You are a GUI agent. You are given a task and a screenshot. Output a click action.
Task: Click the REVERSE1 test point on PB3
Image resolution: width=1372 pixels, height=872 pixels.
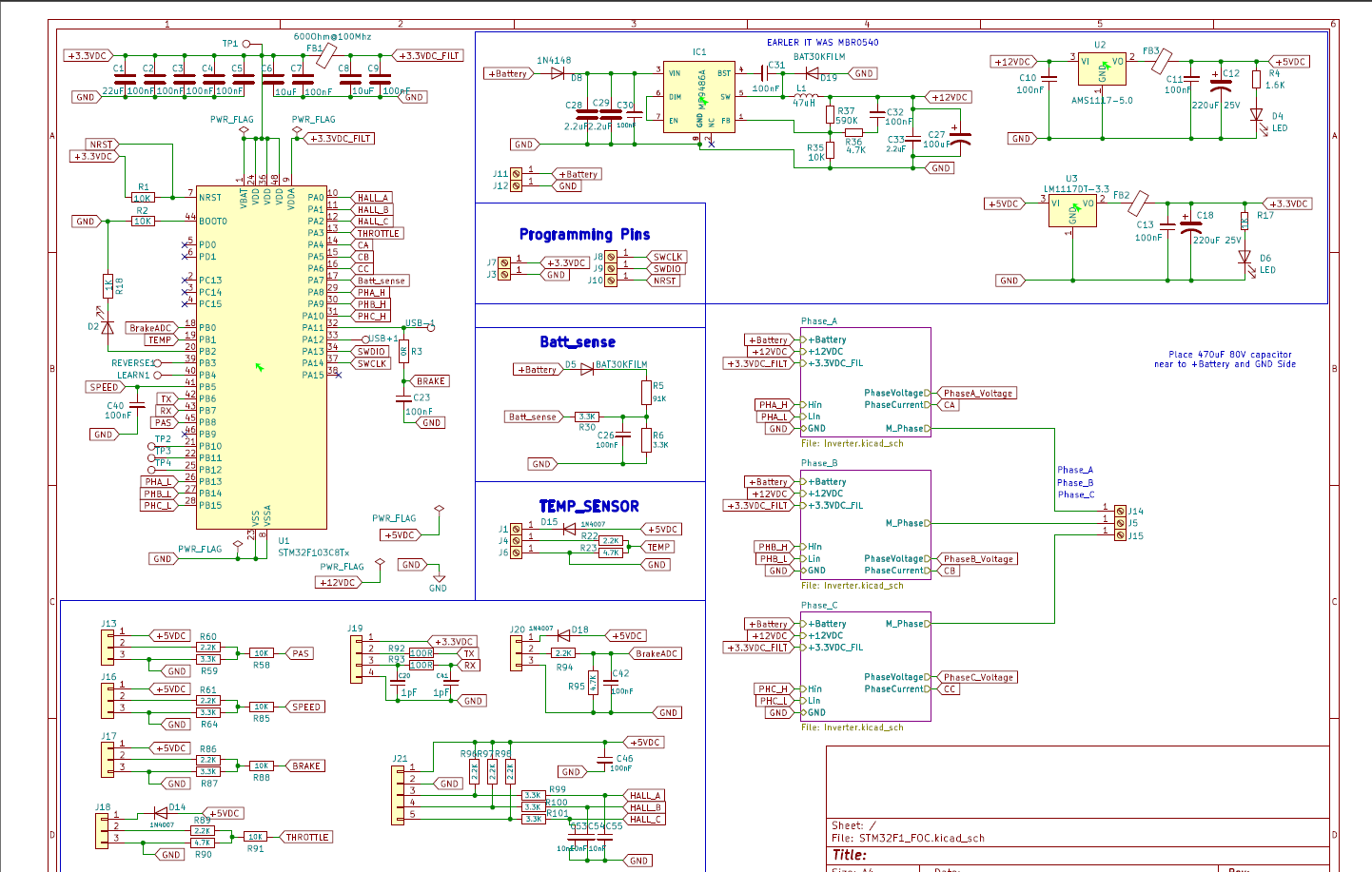[157, 363]
